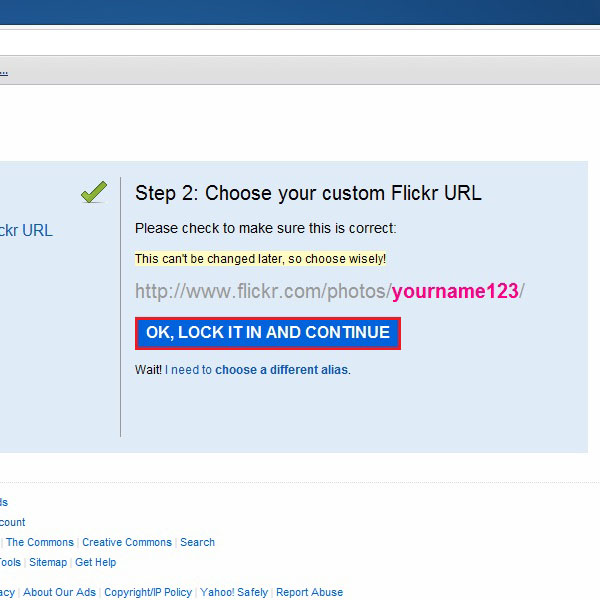Open The Commons footer link
This screenshot has width=600, height=600.
(40, 542)
